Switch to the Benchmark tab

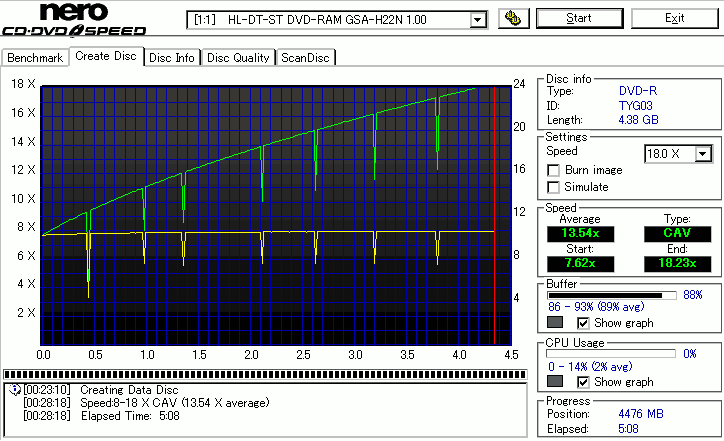pos(35,58)
